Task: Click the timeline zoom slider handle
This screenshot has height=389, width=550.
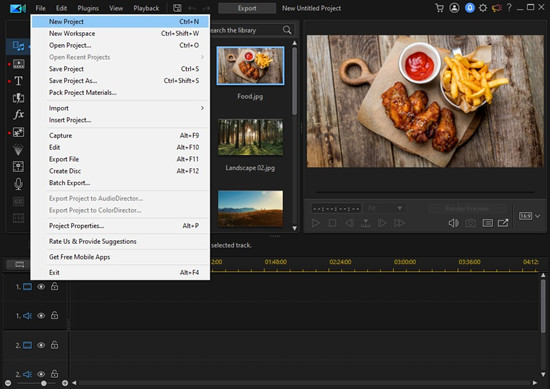Action: pyautogui.click(x=43, y=383)
